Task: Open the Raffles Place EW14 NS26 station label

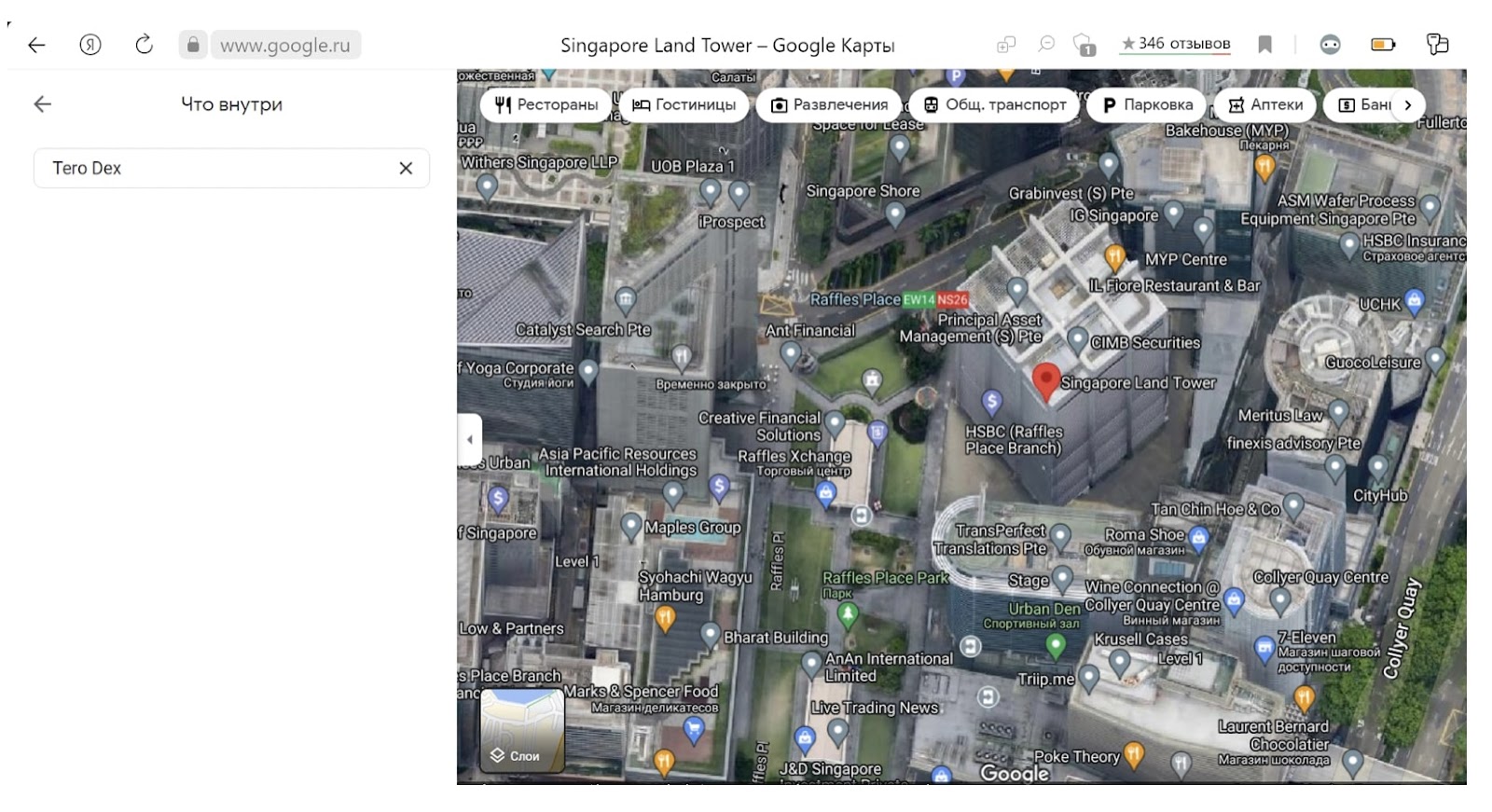Action: point(889,299)
